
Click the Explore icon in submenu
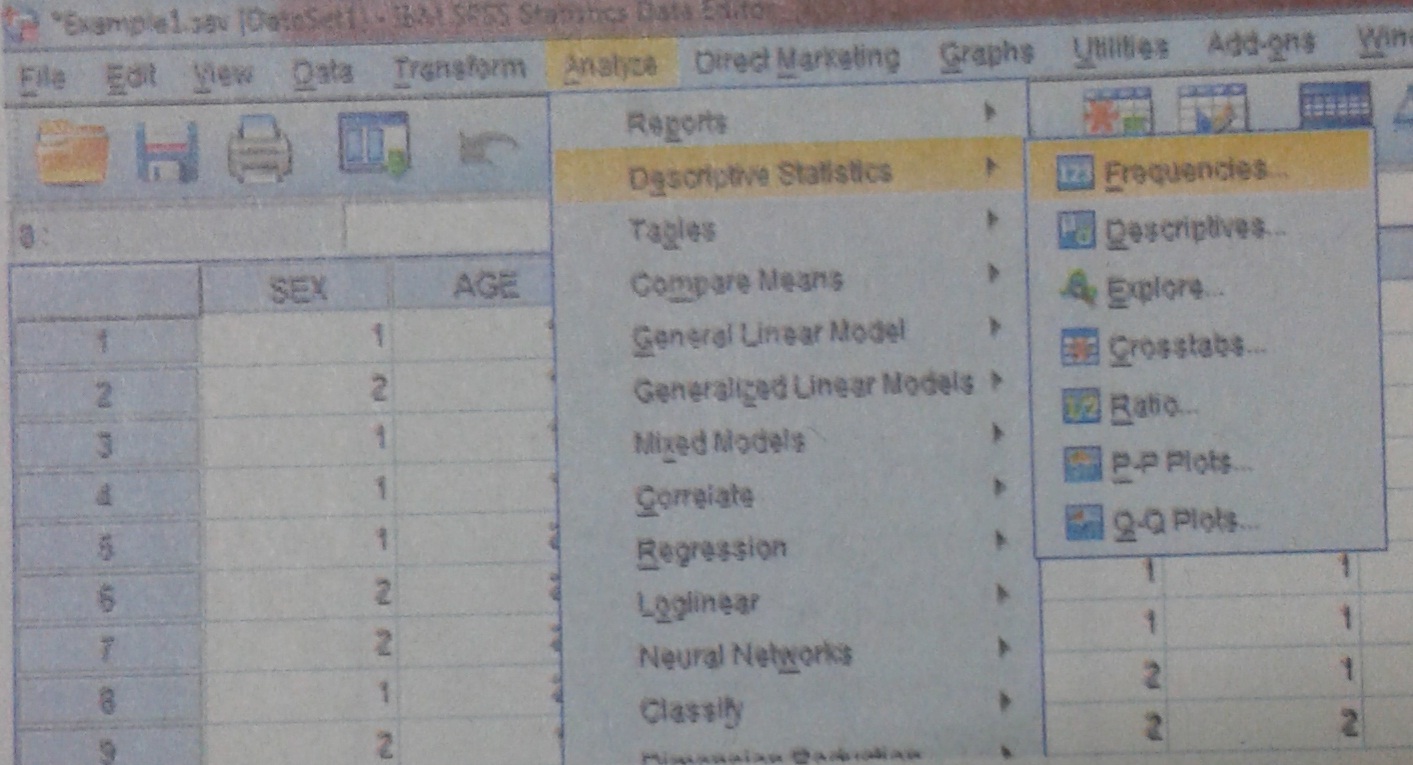tap(1080, 290)
